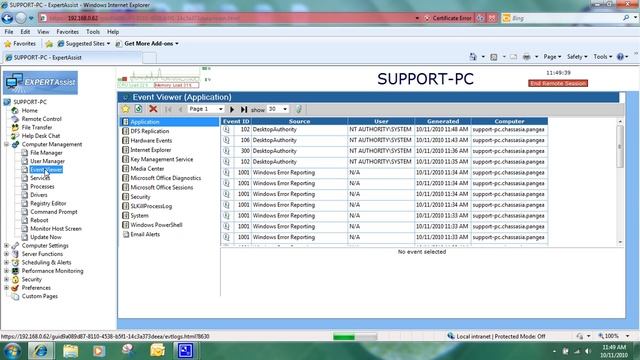Screen dimensions: 640x360
Task: Collapse the Computer Management tree node
Action: click(7, 144)
